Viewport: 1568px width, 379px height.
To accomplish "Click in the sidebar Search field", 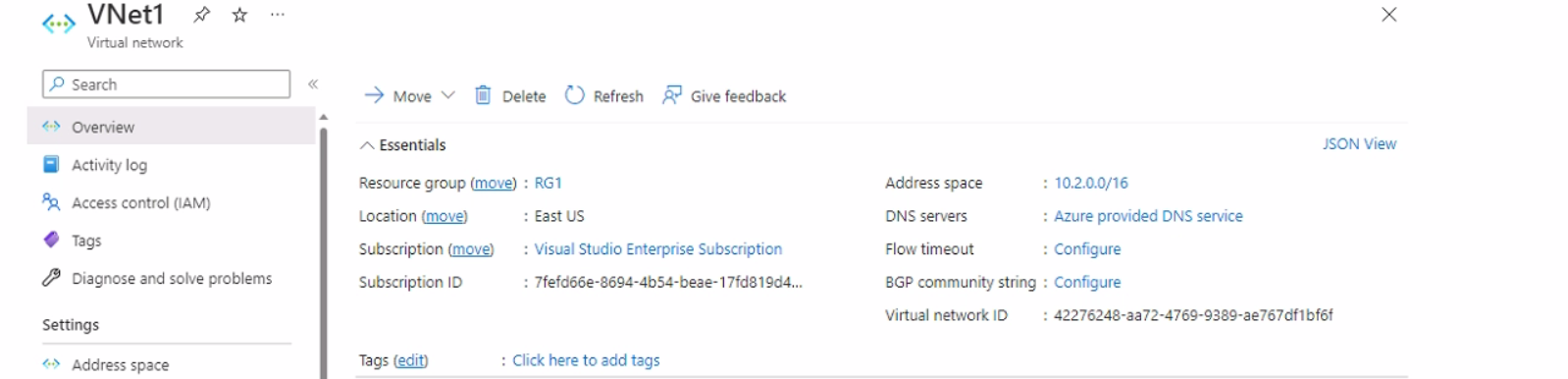I will 167,84.
